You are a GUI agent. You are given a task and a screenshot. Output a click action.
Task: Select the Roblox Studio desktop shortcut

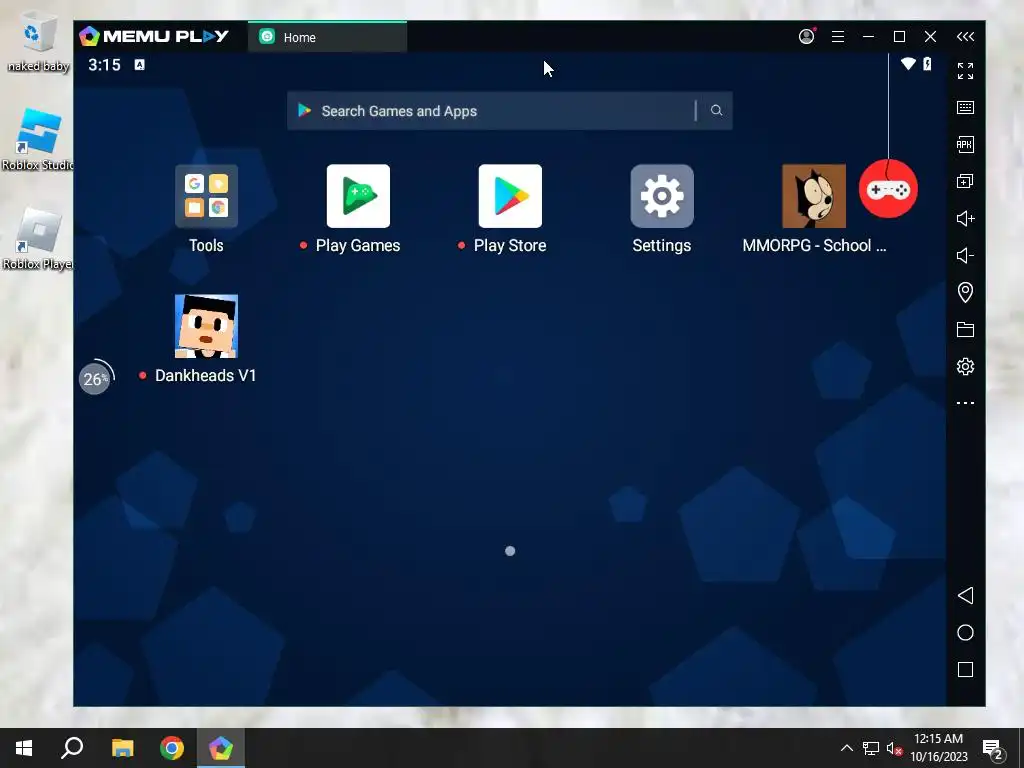click(37, 139)
